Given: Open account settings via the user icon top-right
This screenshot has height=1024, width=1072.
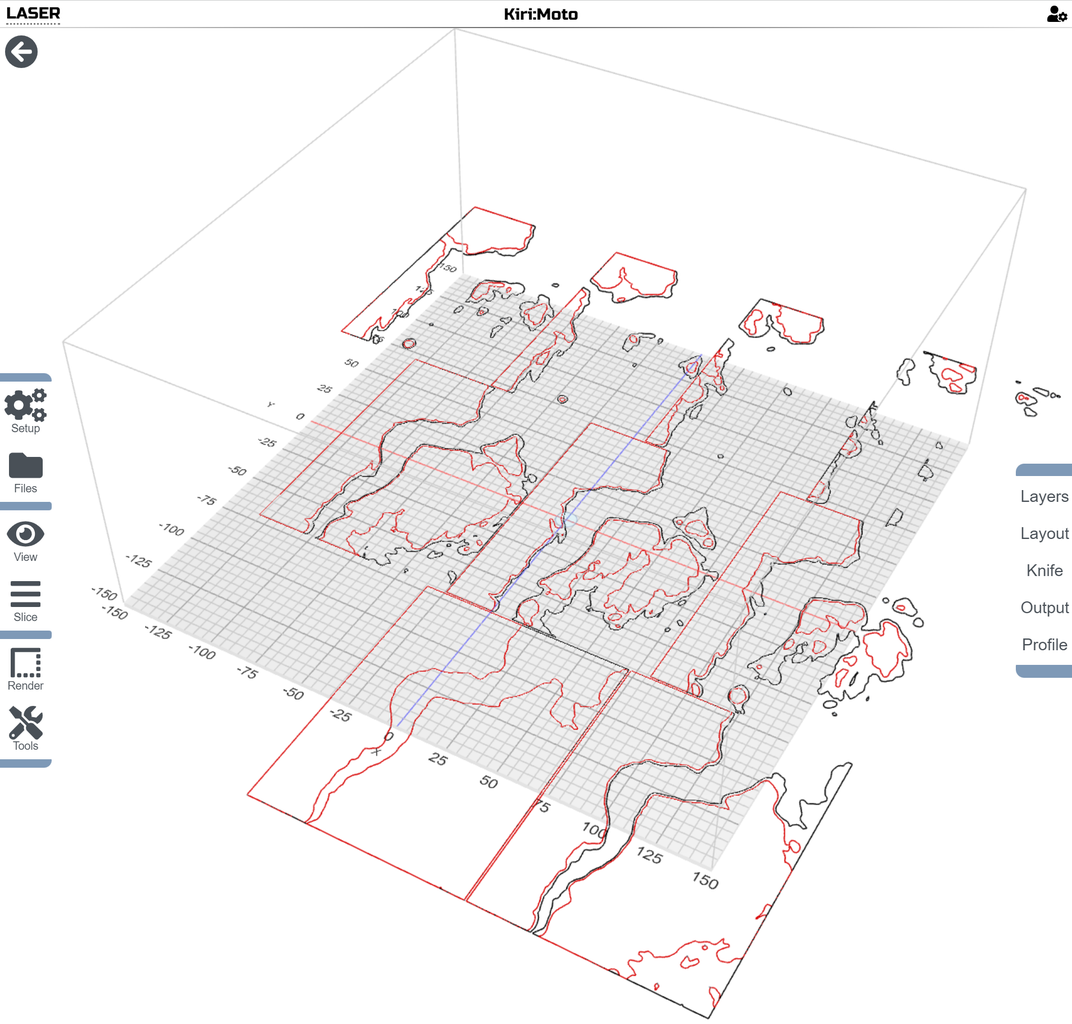Looking at the screenshot, I should (x=1056, y=14).
